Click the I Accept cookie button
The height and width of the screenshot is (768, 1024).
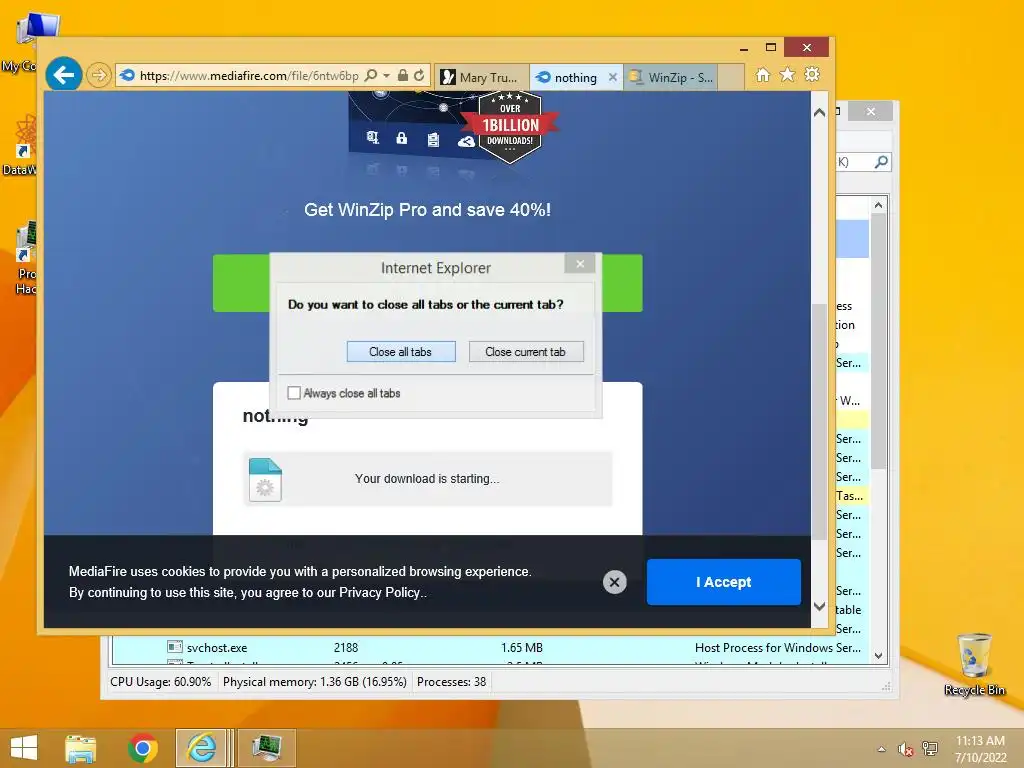[724, 582]
